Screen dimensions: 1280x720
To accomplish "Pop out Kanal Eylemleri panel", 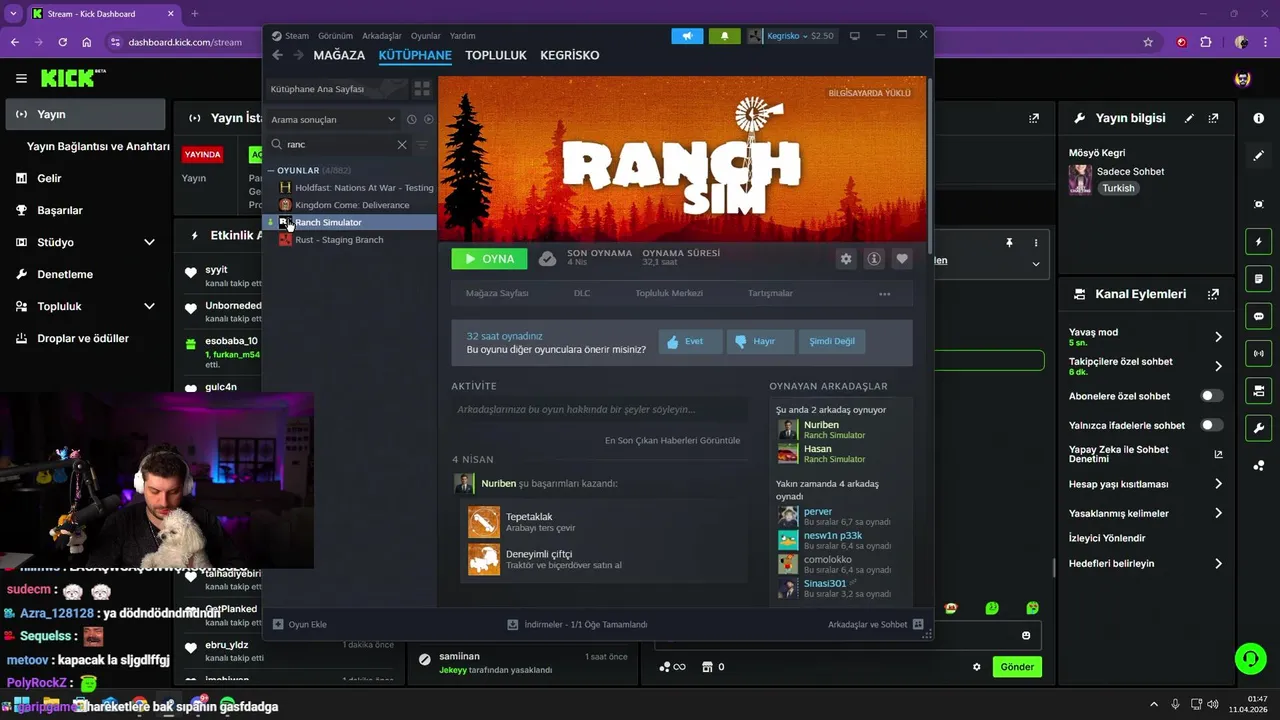I will (x=1213, y=294).
